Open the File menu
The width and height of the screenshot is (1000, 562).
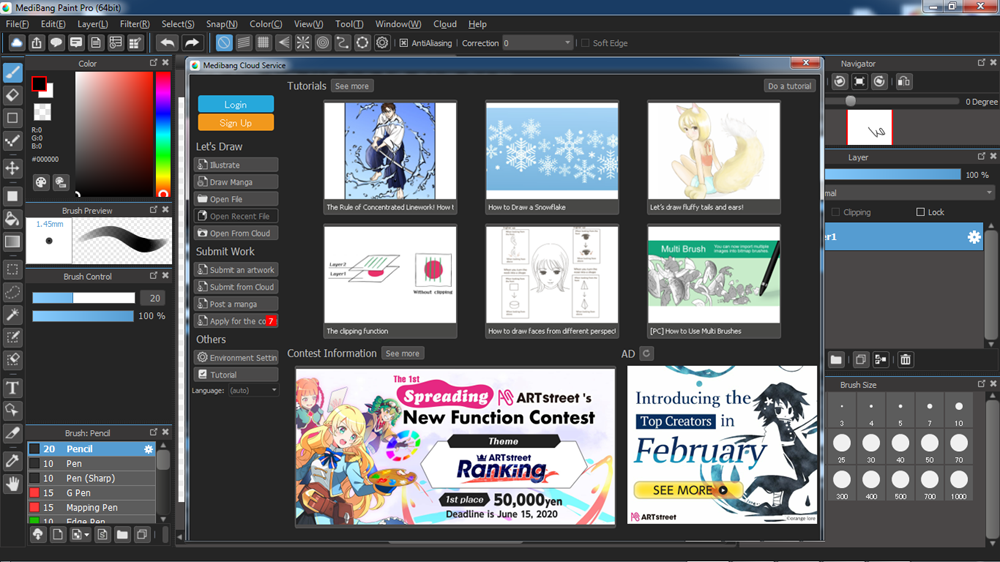pyautogui.click(x=17, y=24)
